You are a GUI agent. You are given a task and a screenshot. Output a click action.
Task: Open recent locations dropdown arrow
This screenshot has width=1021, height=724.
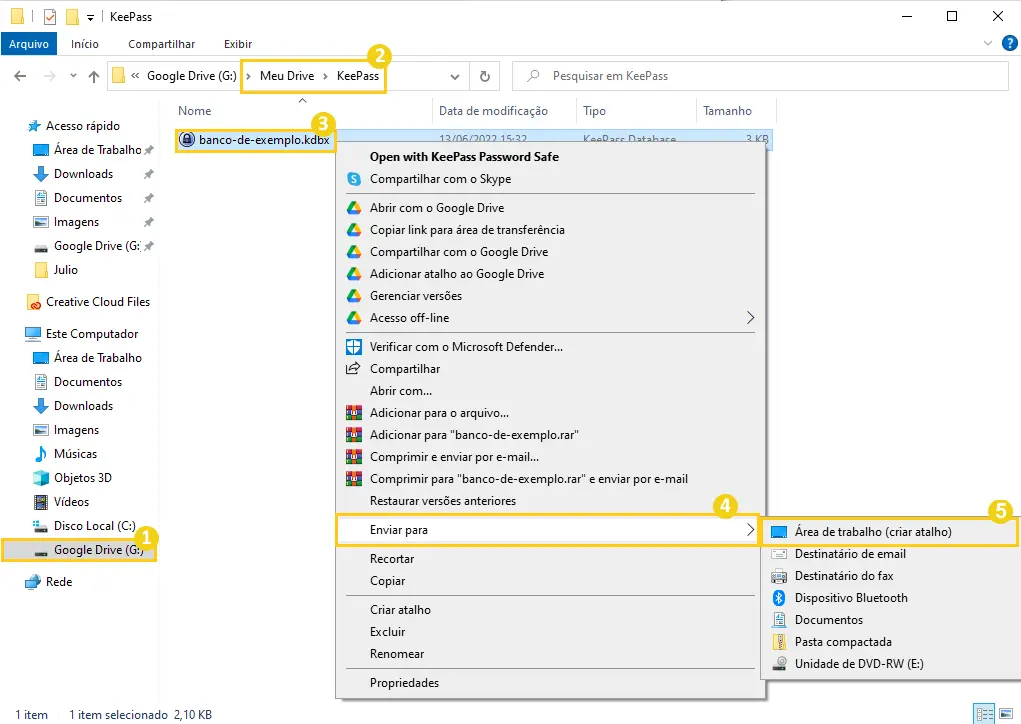(73, 76)
